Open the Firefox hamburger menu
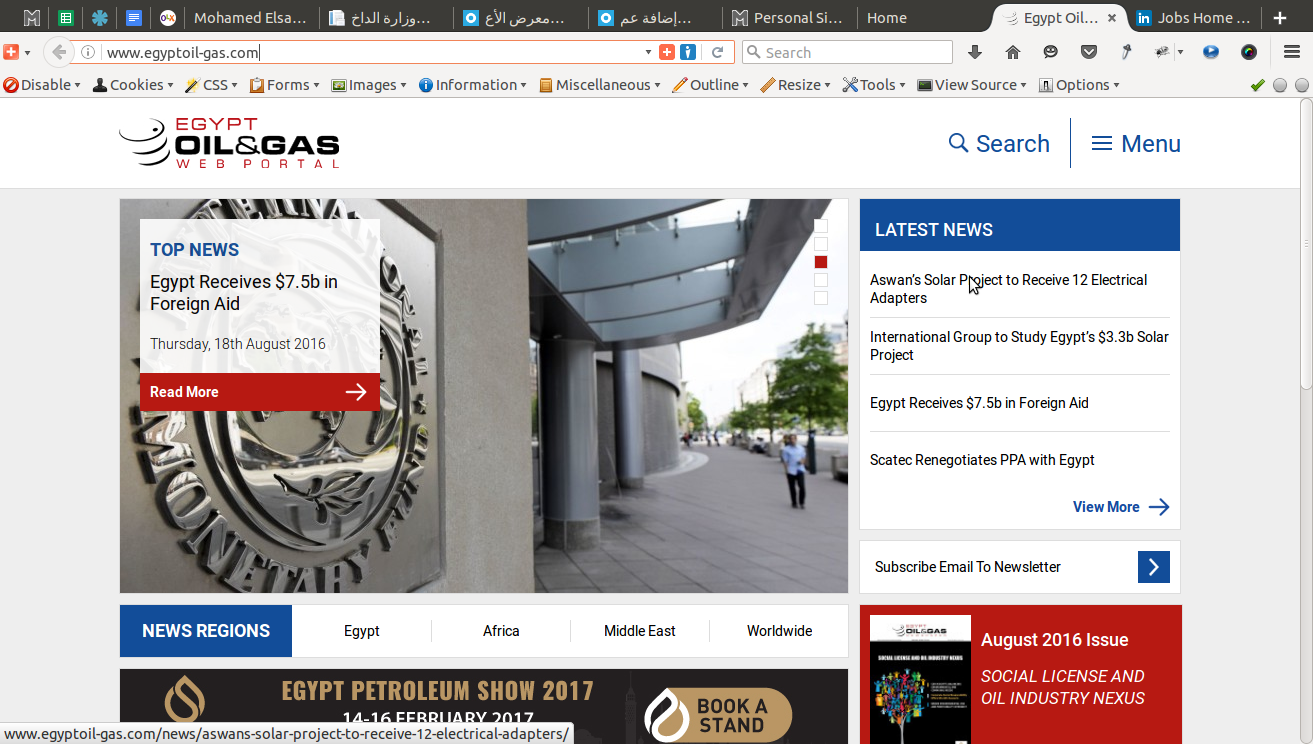1313x744 pixels. 1292,53
